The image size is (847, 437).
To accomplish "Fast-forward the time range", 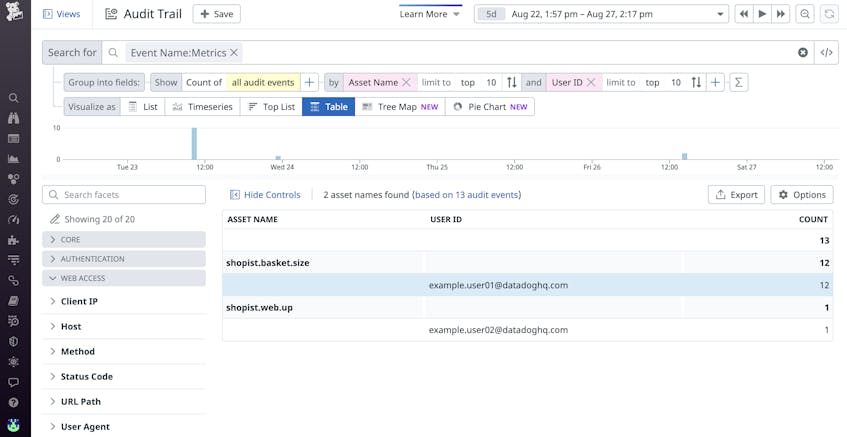I will coord(781,14).
